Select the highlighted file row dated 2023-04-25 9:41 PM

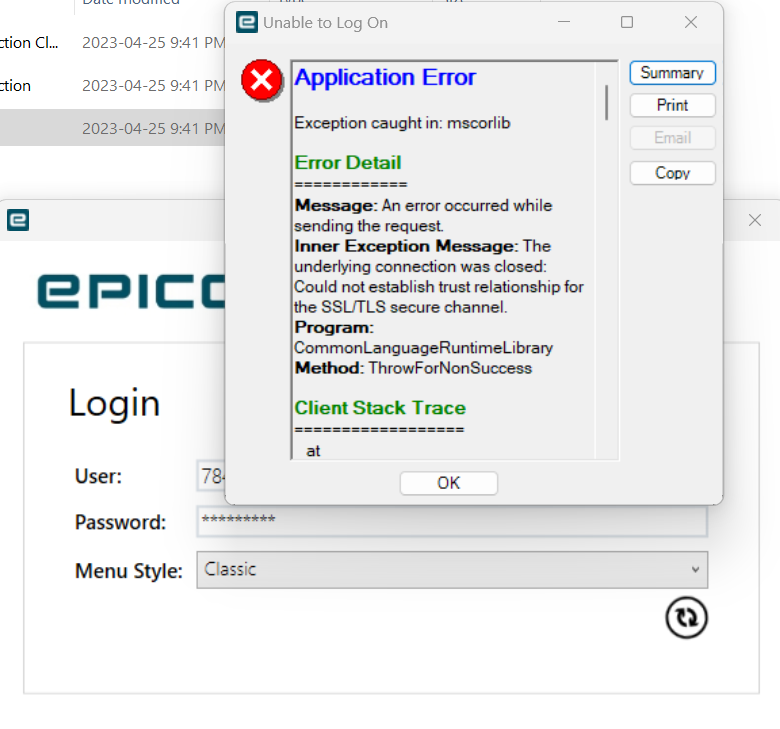(x=112, y=128)
